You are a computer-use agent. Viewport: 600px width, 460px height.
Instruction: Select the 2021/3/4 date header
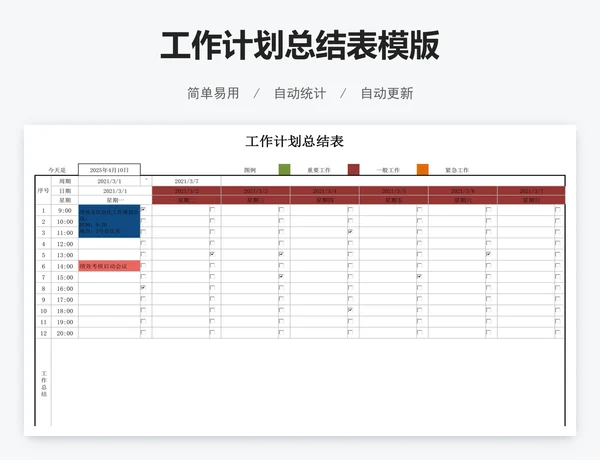tap(324, 191)
